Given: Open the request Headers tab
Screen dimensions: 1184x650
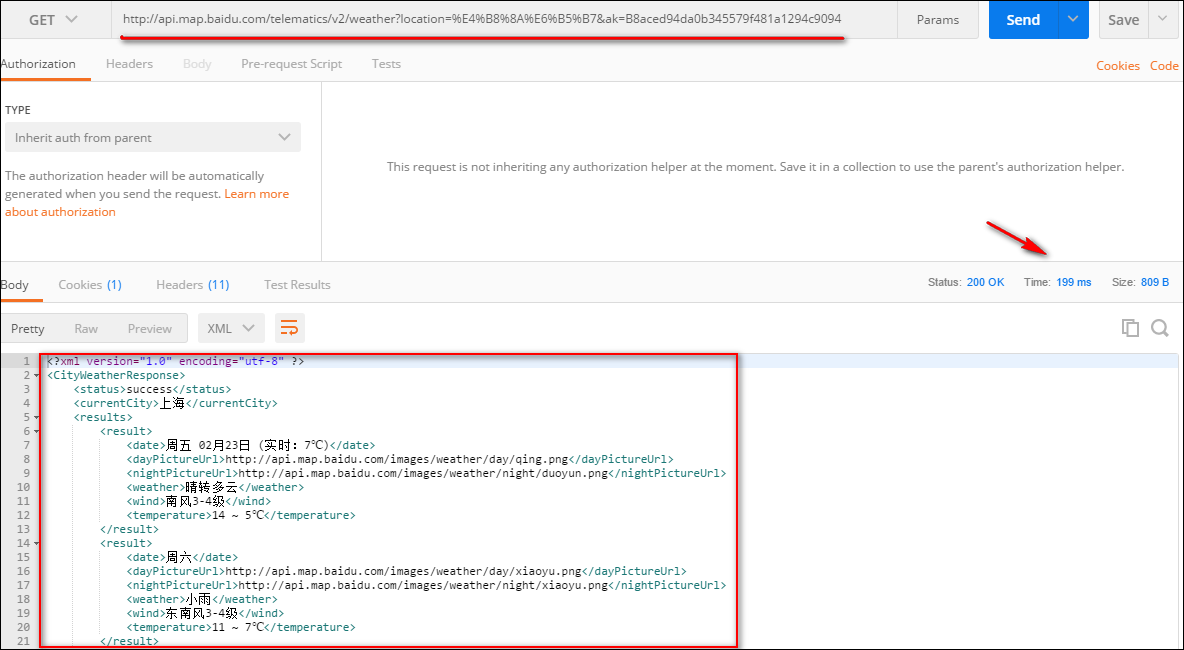Looking at the screenshot, I should pyautogui.click(x=129, y=64).
